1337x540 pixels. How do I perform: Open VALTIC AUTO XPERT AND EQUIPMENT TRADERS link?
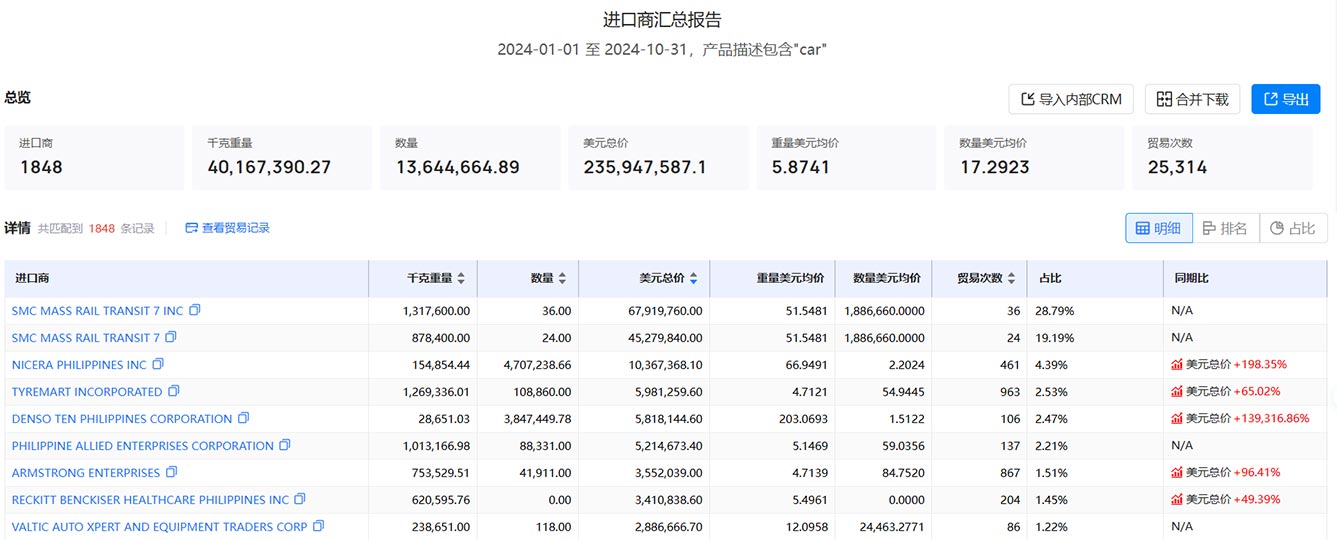coord(160,527)
